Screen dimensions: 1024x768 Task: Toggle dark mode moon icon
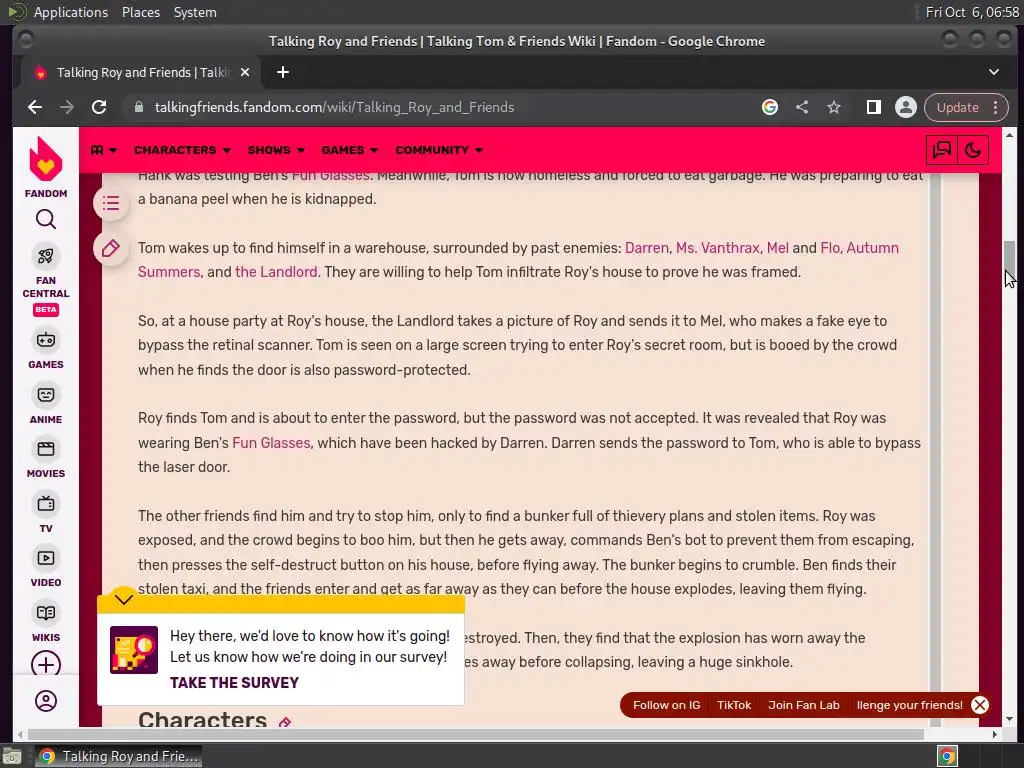tap(973, 150)
